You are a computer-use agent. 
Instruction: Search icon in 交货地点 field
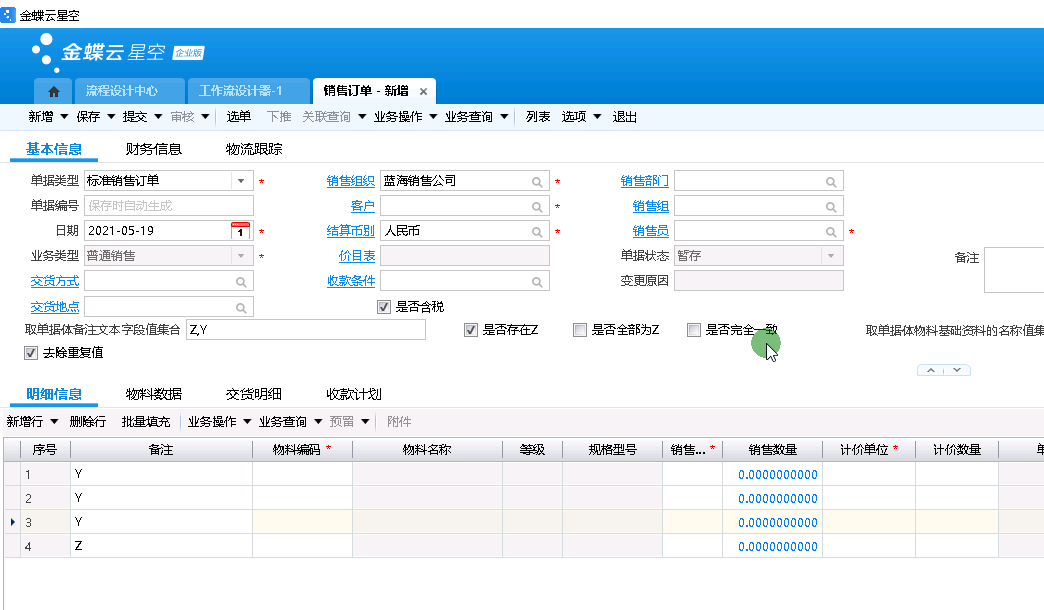[241, 308]
